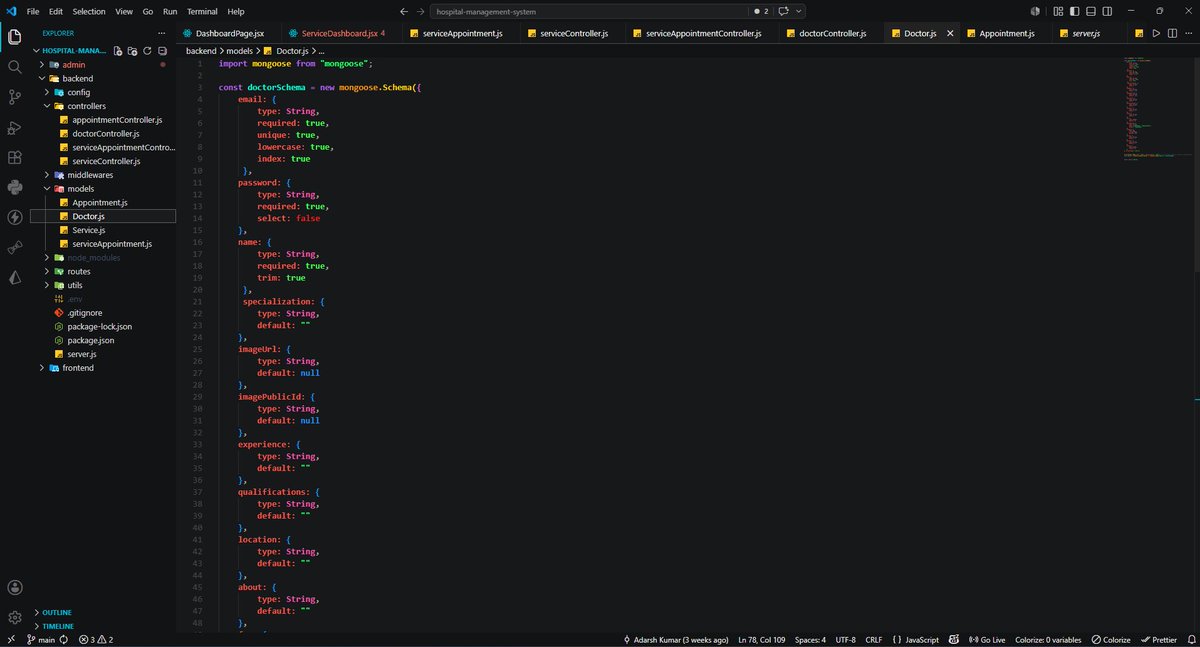This screenshot has width=1200, height=647.
Task: Open the Explorer view in activity bar
Action: (x=15, y=37)
